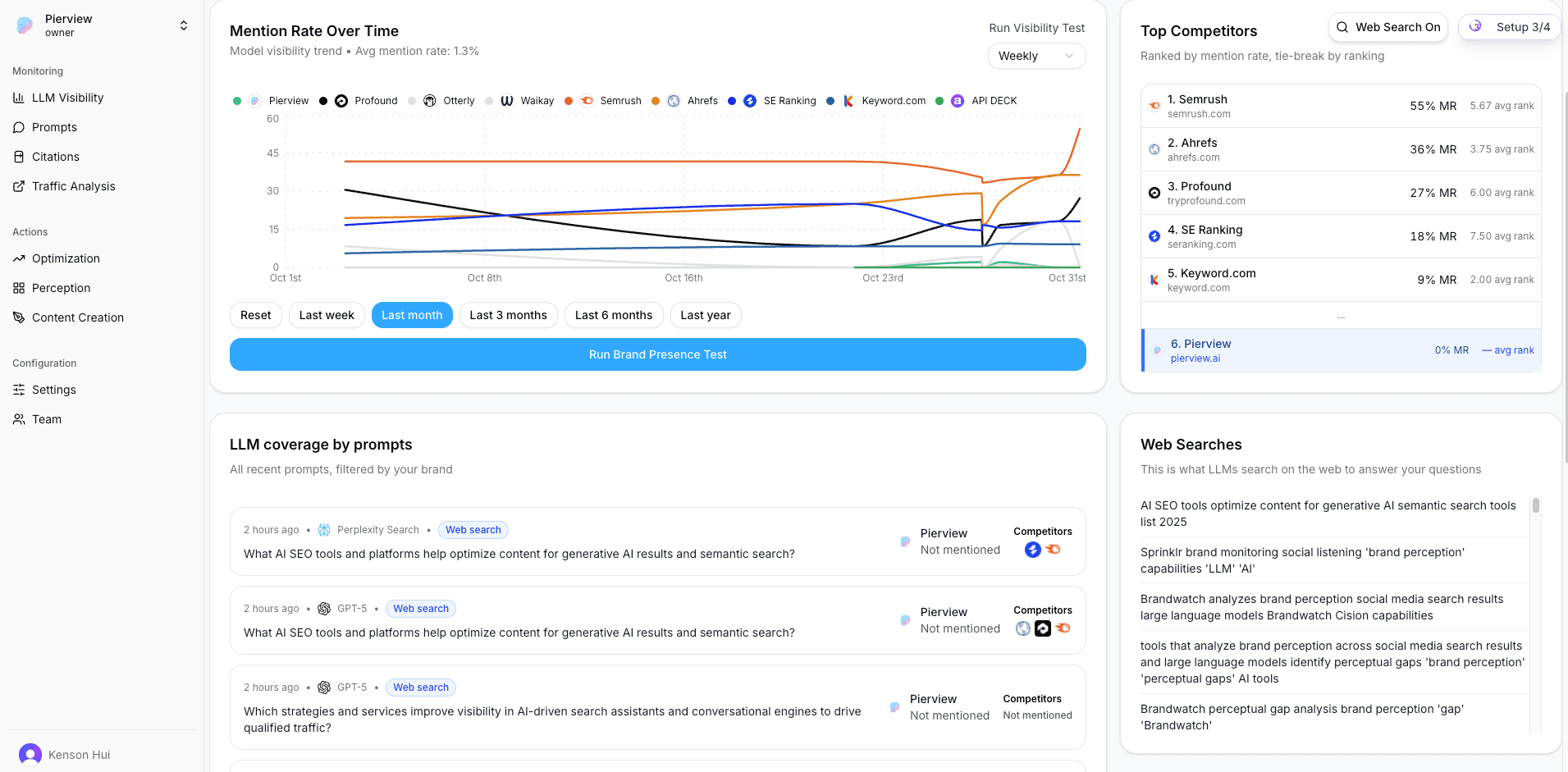This screenshot has width=1568, height=772.
Task: Click the Team people icon
Action: [x=19, y=419]
